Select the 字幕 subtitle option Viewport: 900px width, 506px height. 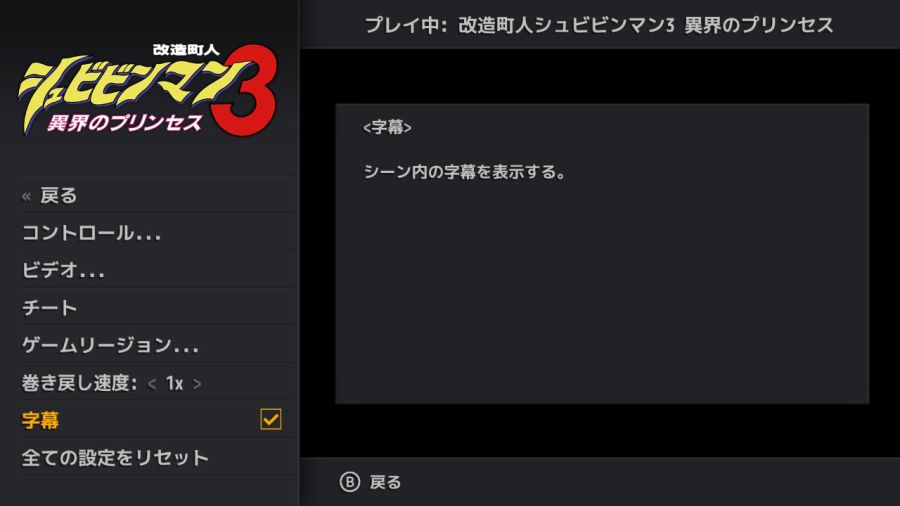click(x=157, y=420)
